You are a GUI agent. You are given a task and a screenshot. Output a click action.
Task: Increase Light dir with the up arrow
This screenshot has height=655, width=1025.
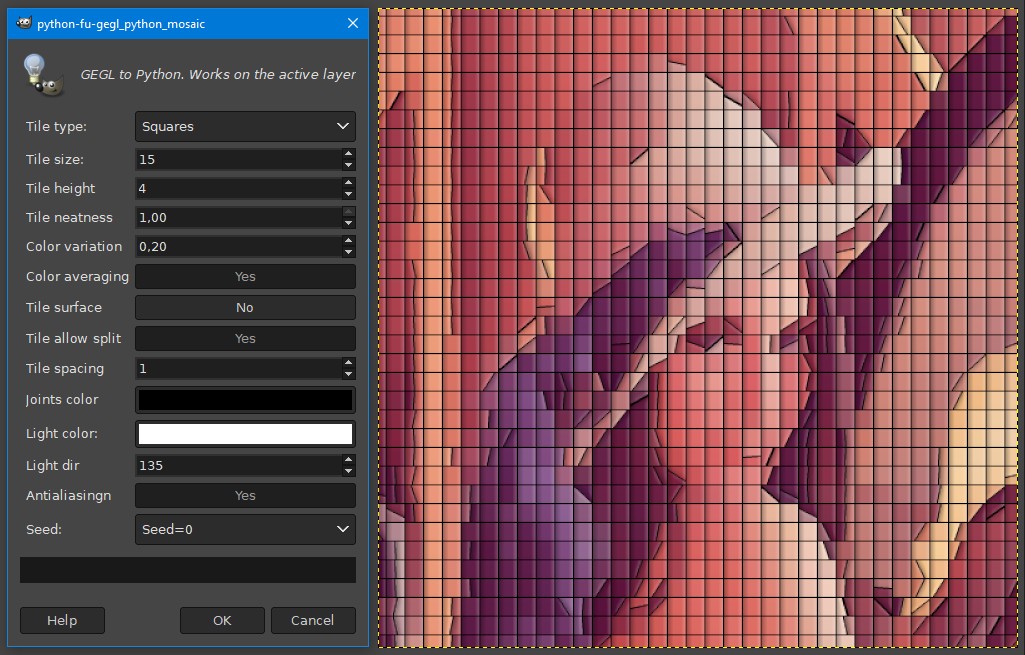[x=348, y=460]
